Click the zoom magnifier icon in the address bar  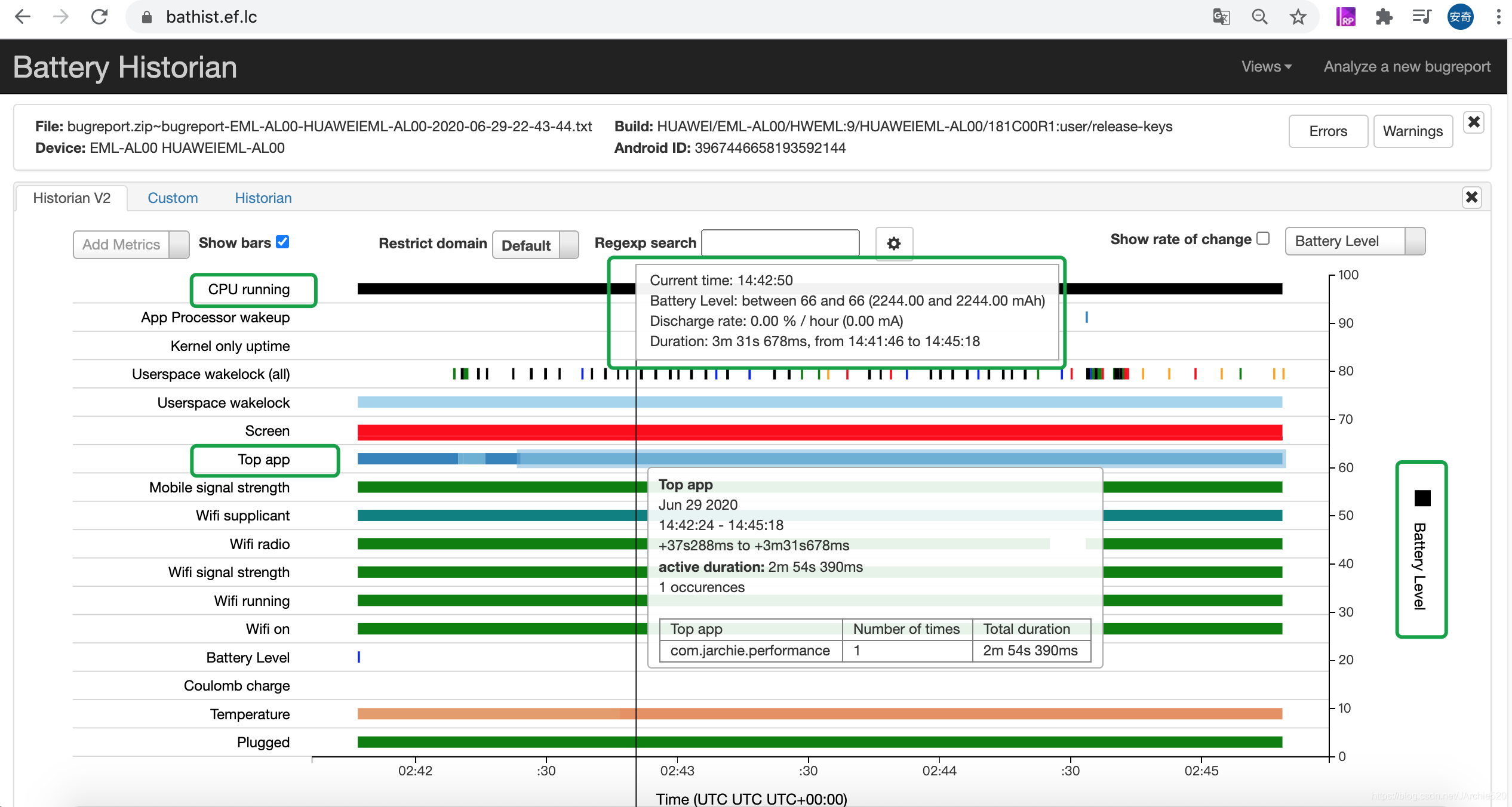pyautogui.click(x=1259, y=17)
